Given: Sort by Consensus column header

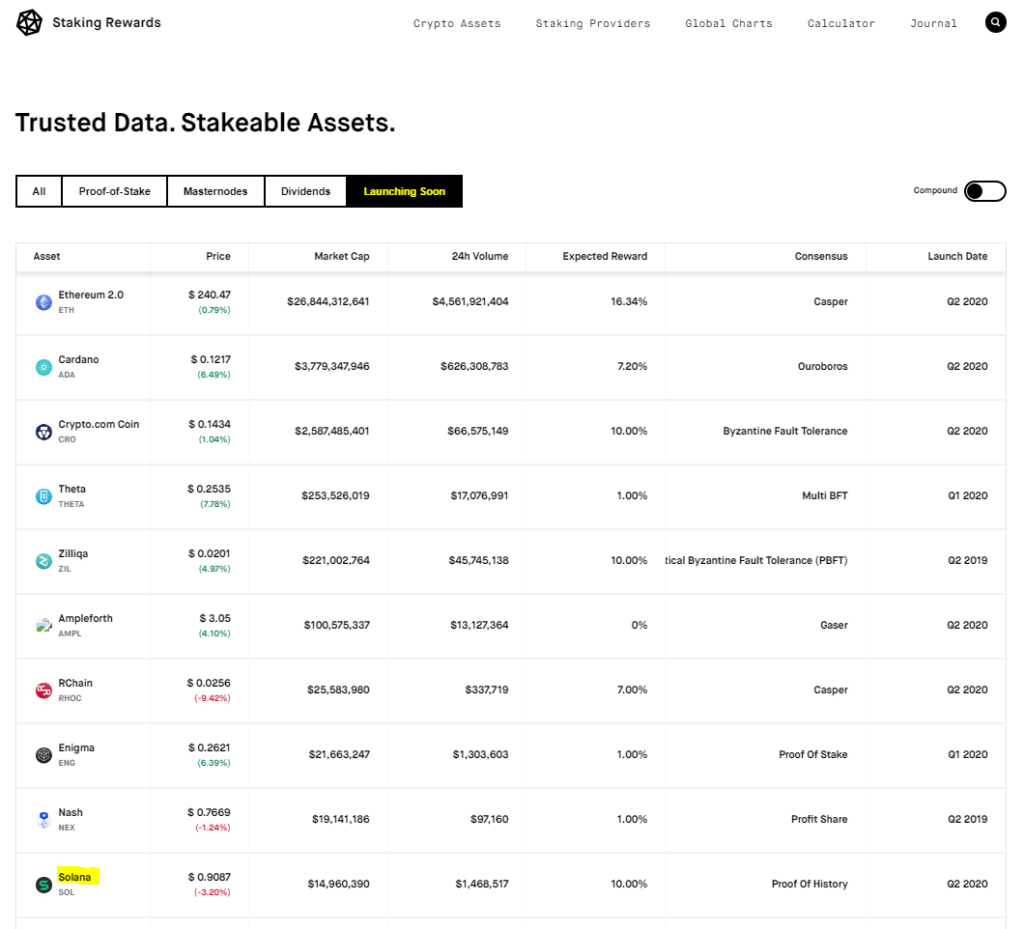Looking at the screenshot, I should [x=821, y=257].
